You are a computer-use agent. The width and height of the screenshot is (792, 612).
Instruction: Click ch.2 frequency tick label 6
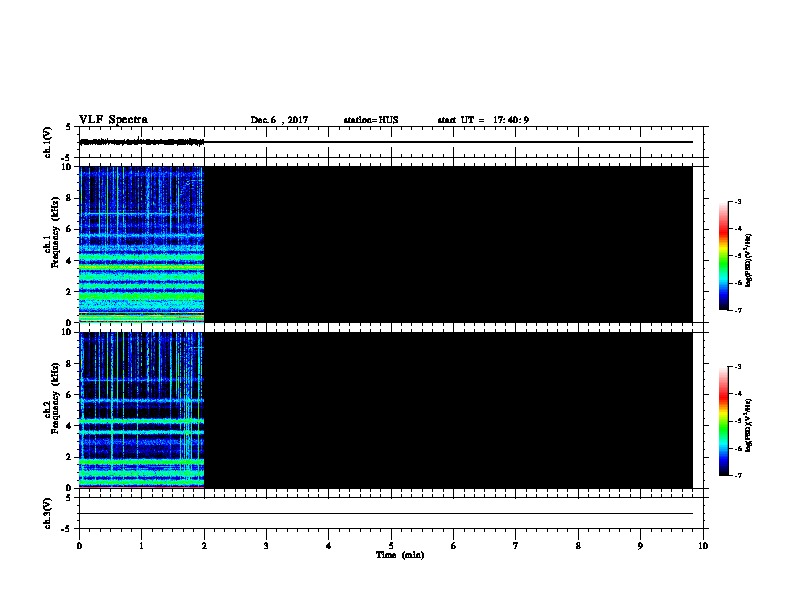click(69, 395)
